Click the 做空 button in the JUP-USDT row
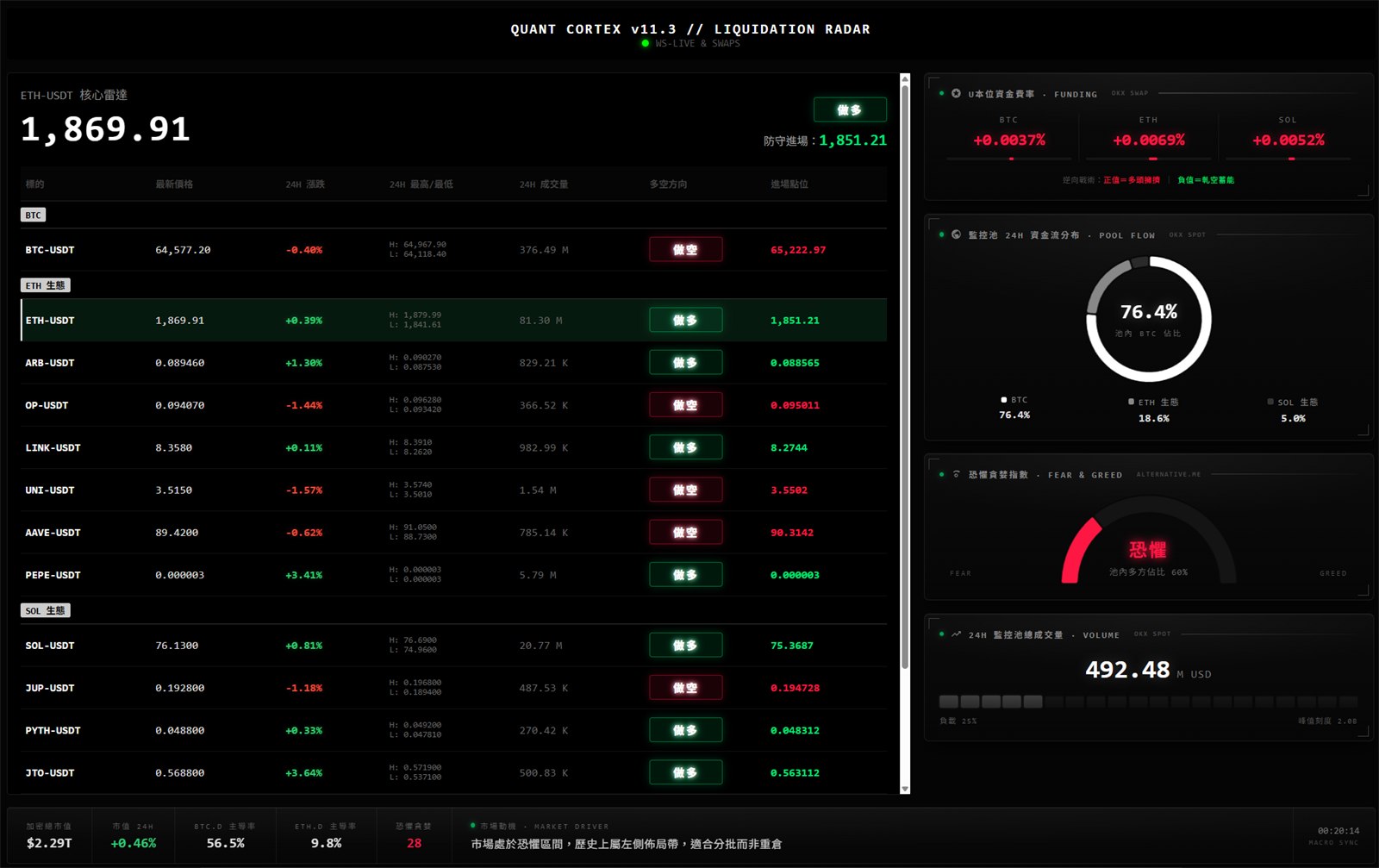 point(686,688)
